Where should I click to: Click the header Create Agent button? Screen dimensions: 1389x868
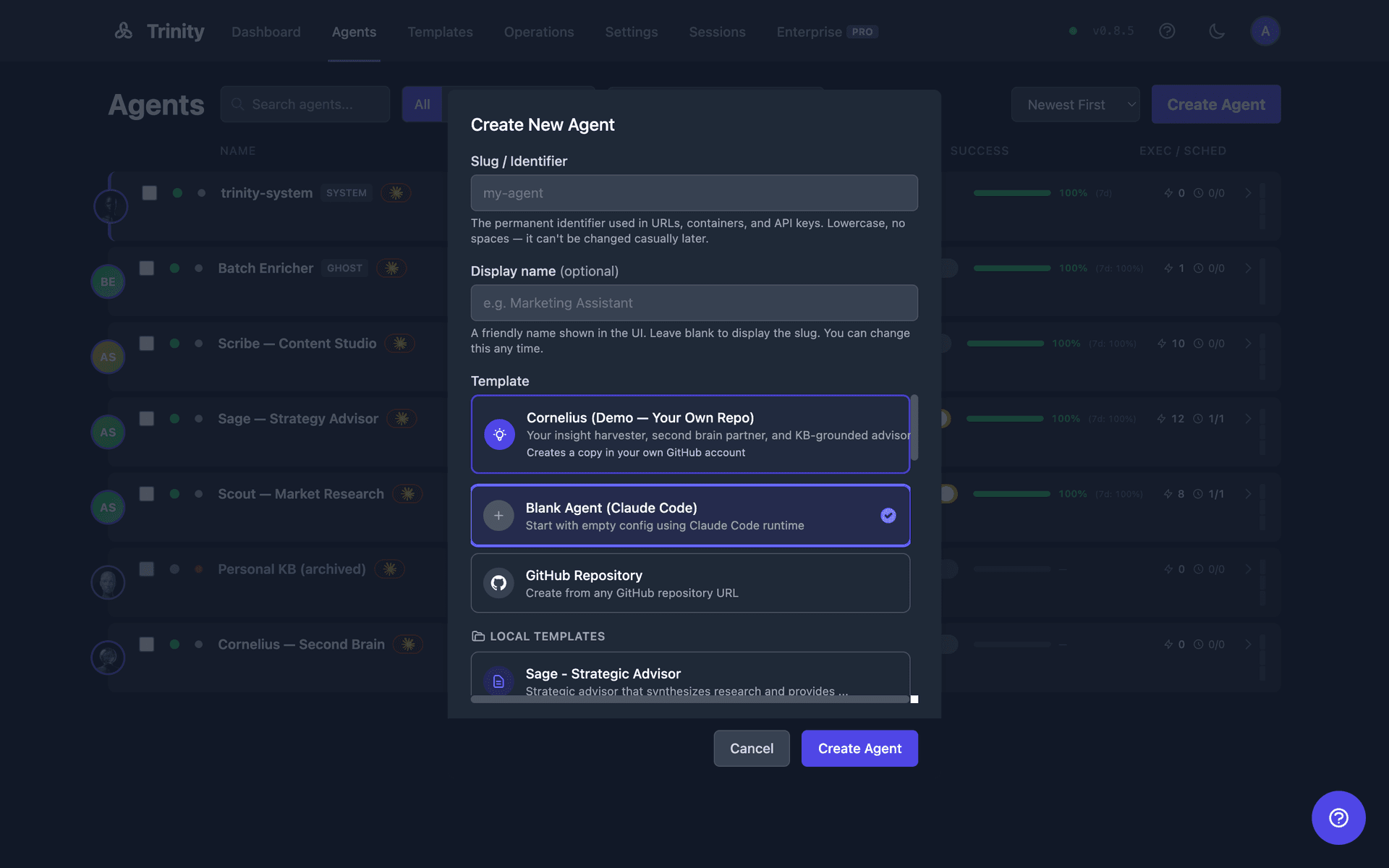[1216, 104]
